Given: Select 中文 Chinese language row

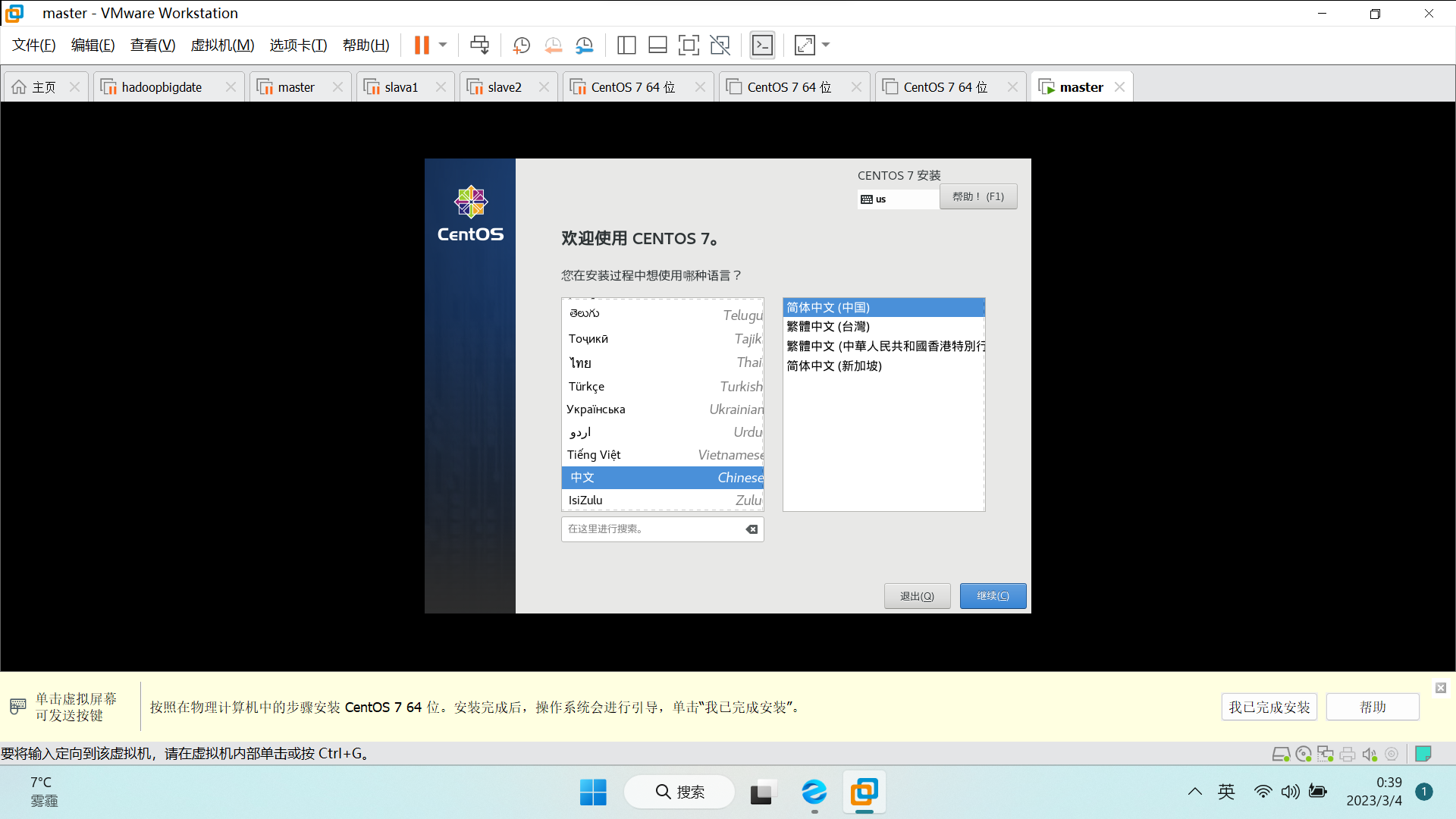Looking at the screenshot, I should [662, 477].
